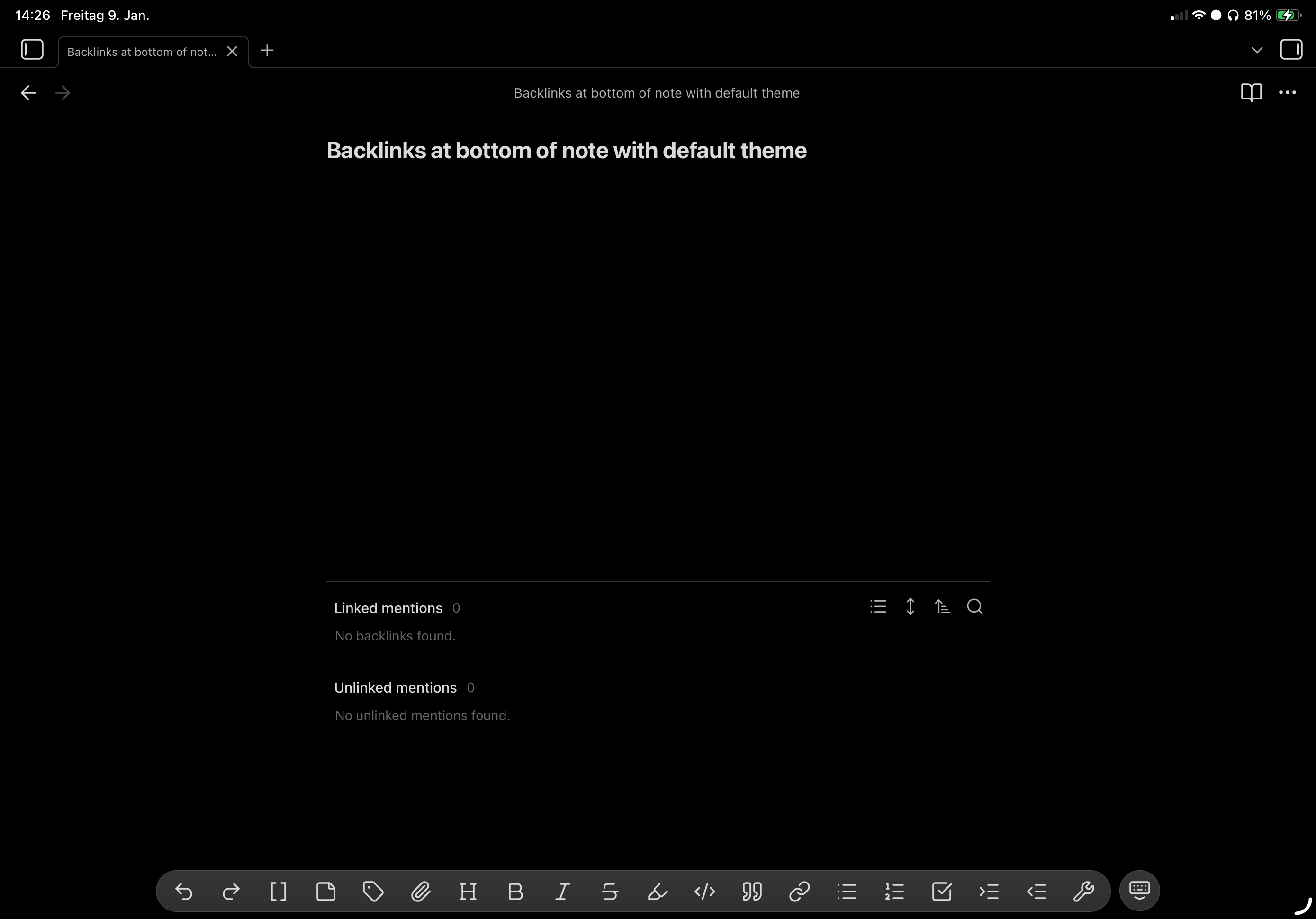Add checkbox task list item
Screen dimensions: 1316x919
click(942, 892)
